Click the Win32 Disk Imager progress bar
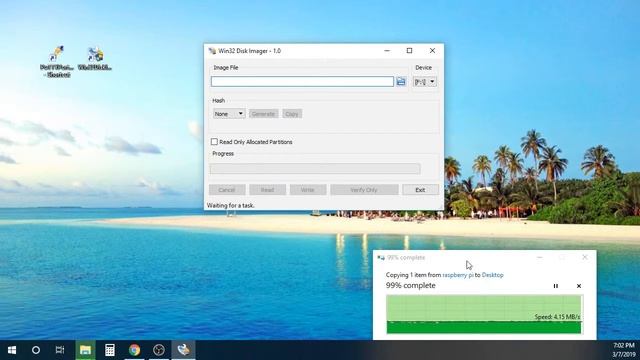Image resolution: width=640 pixels, height=360 pixels. (x=315, y=169)
